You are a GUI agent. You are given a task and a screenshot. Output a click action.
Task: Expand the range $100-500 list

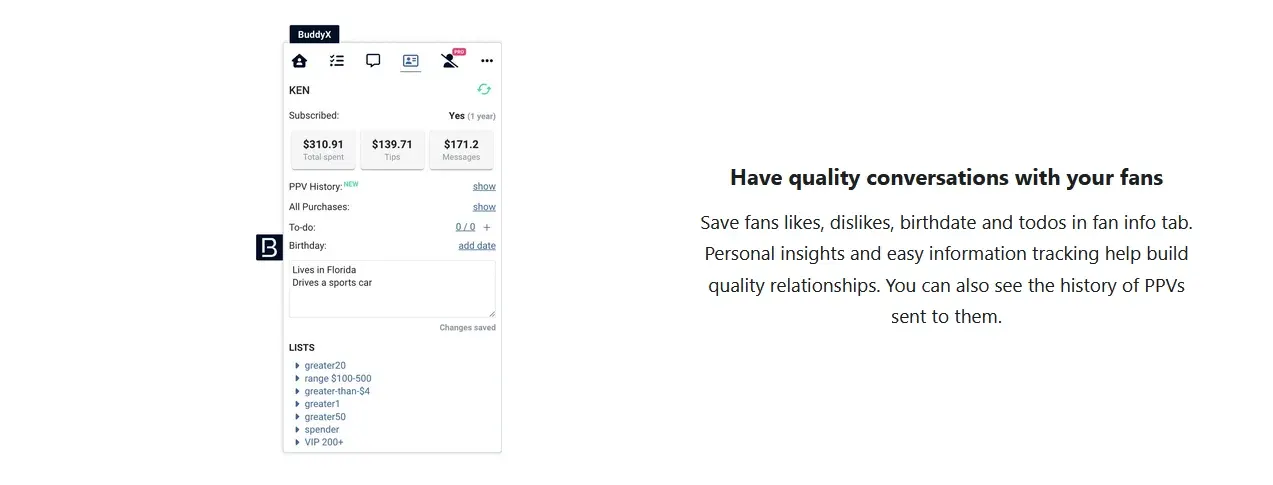coord(333,379)
